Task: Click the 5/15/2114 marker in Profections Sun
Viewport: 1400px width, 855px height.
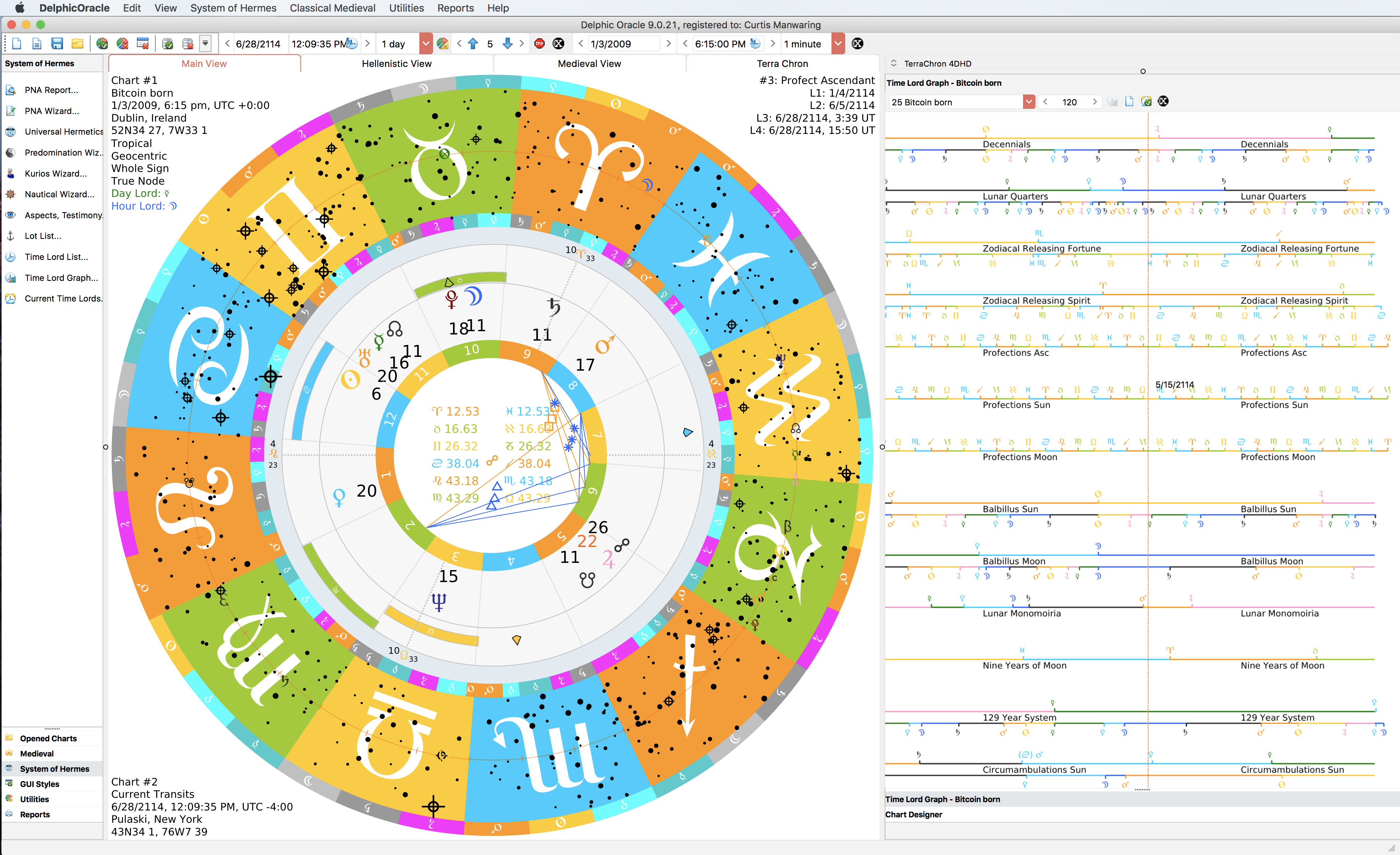Action: pos(1174,385)
